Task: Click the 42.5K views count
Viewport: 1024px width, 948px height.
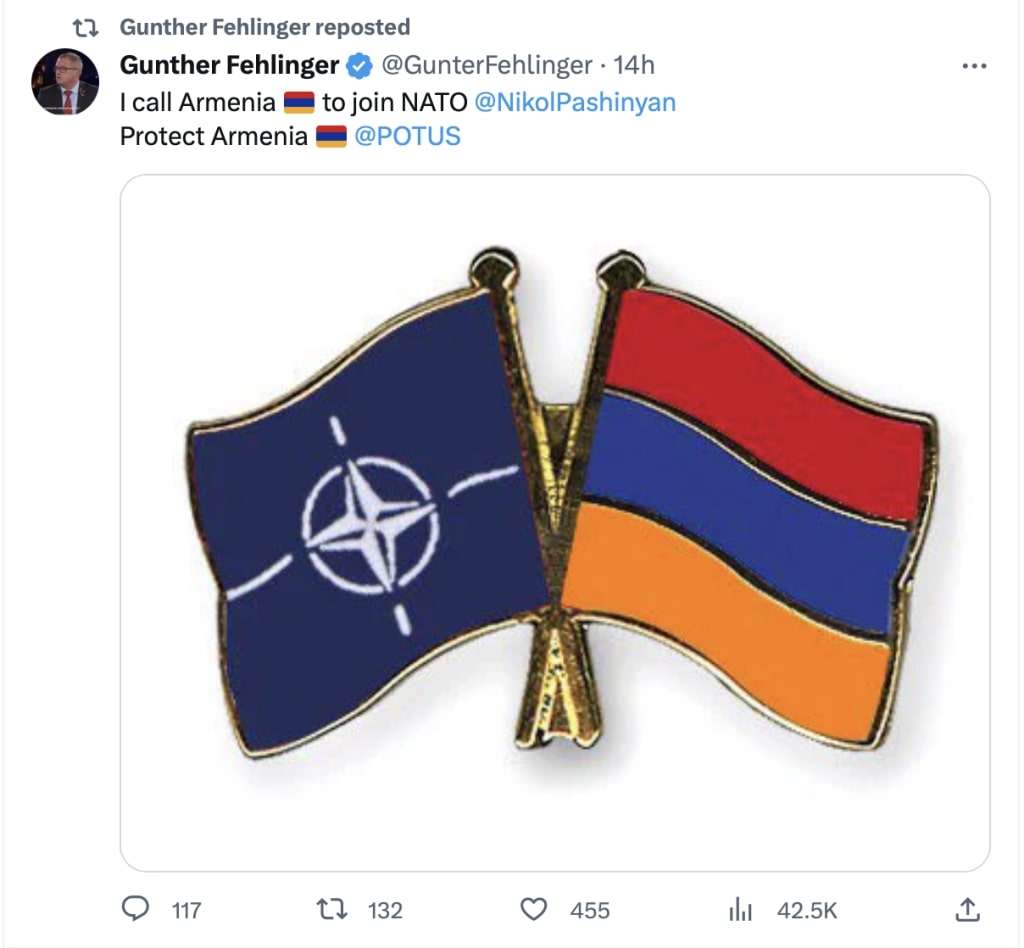Action: click(807, 910)
